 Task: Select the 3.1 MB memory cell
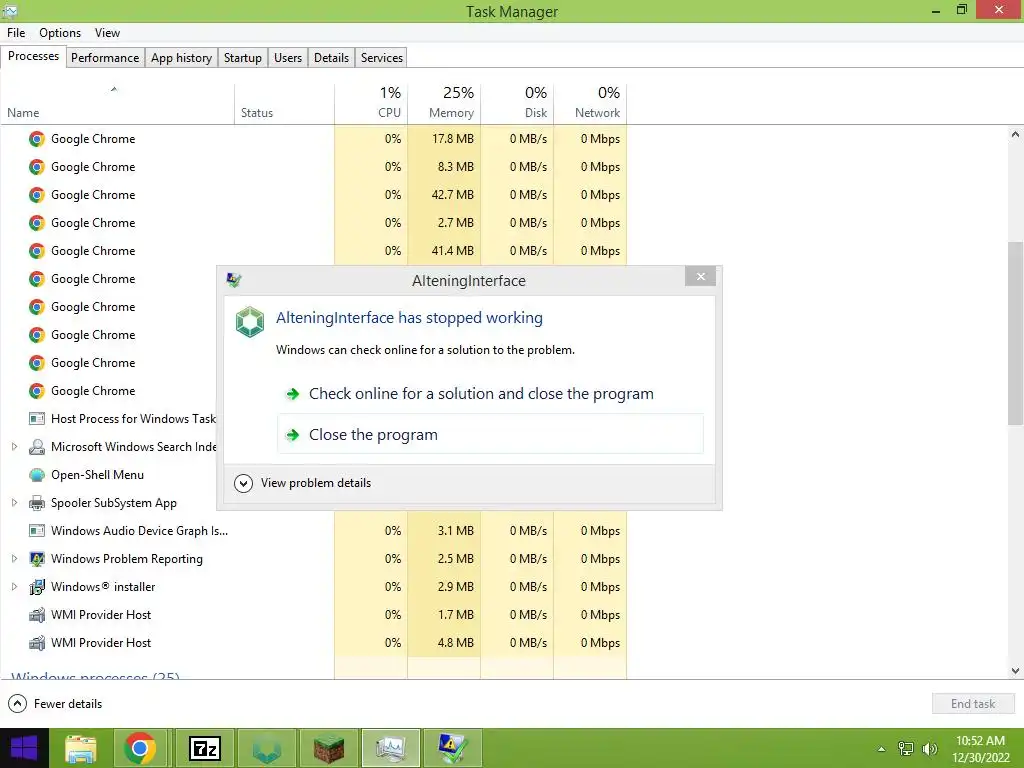click(x=444, y=531)
